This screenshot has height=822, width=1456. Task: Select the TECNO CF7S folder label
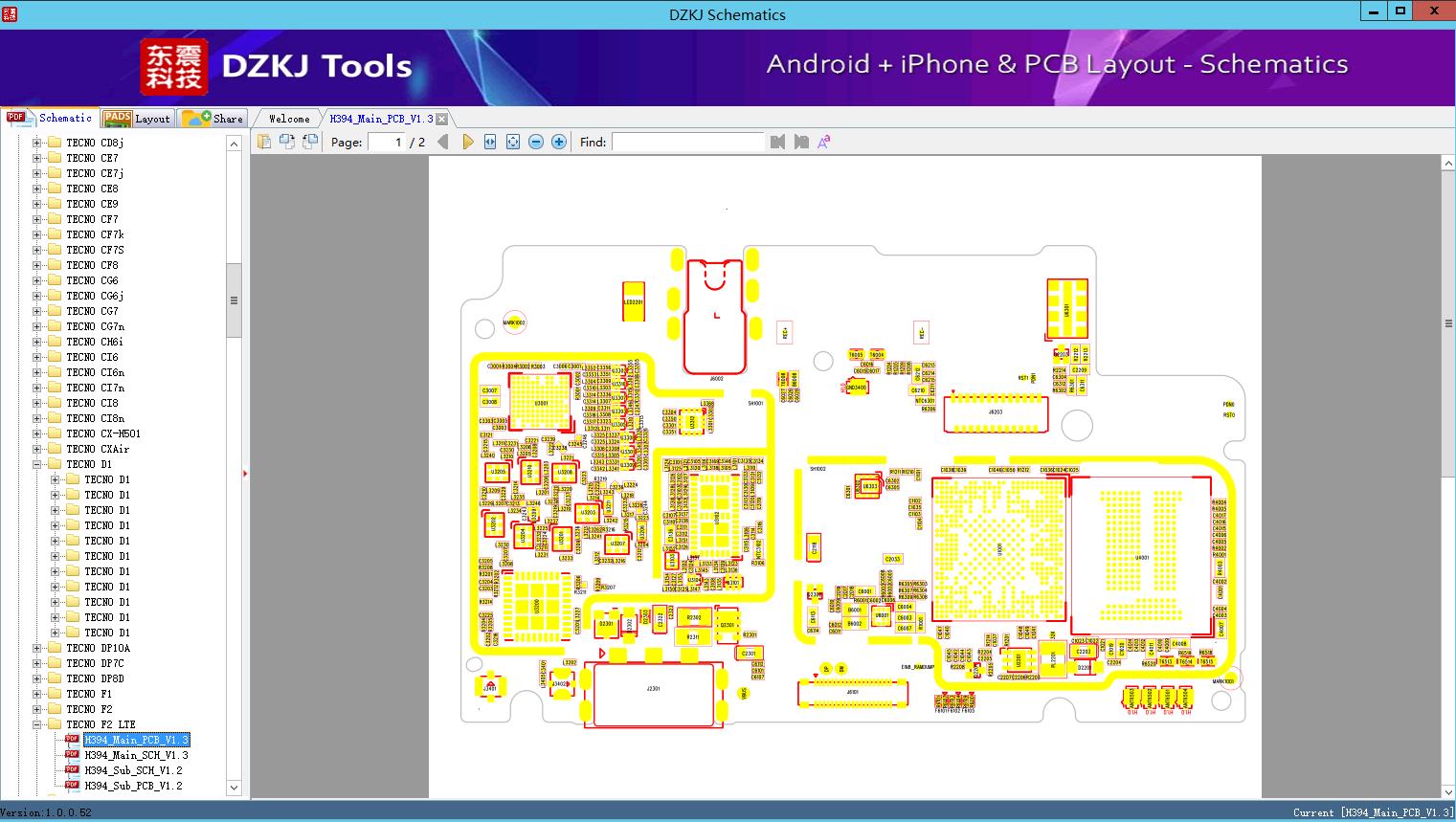tap(95, 250)
